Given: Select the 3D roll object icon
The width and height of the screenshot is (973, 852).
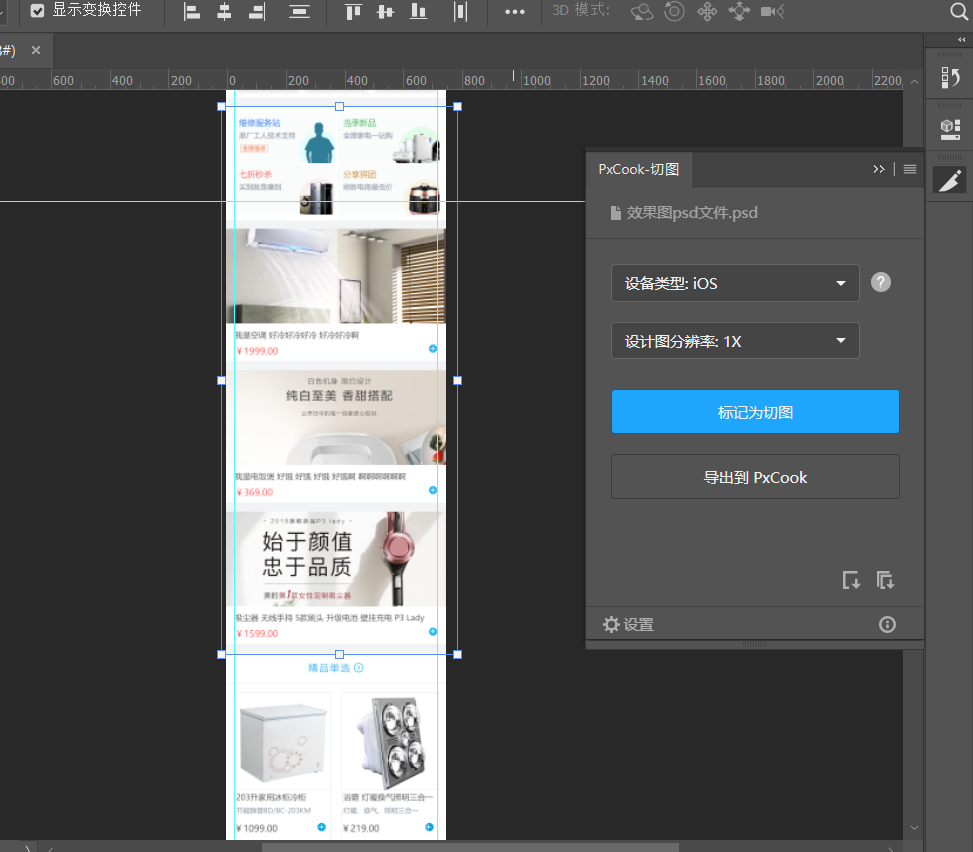Looking at the screenshot, I should [674, 11].
